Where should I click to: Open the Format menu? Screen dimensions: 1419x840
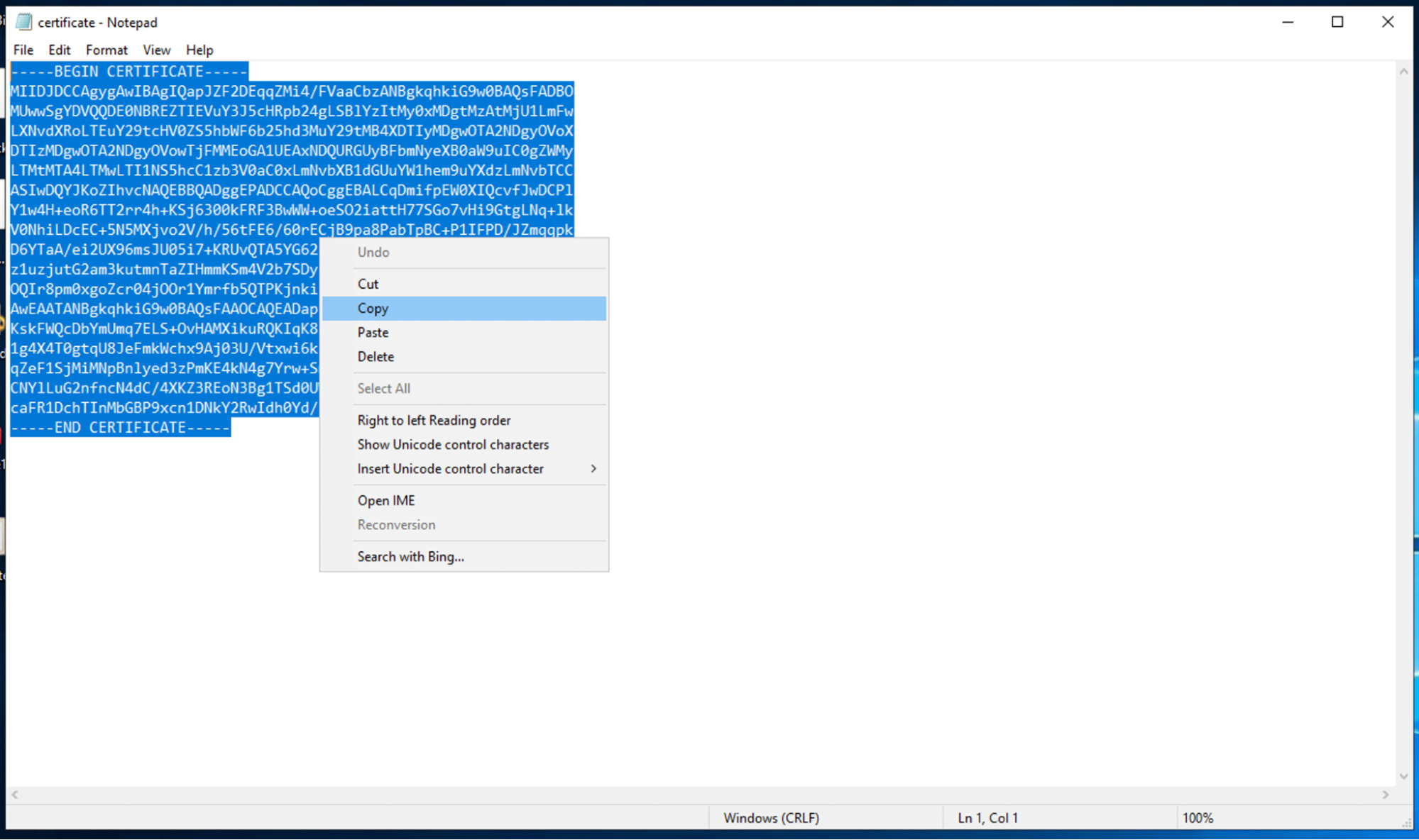pos(106,50)
